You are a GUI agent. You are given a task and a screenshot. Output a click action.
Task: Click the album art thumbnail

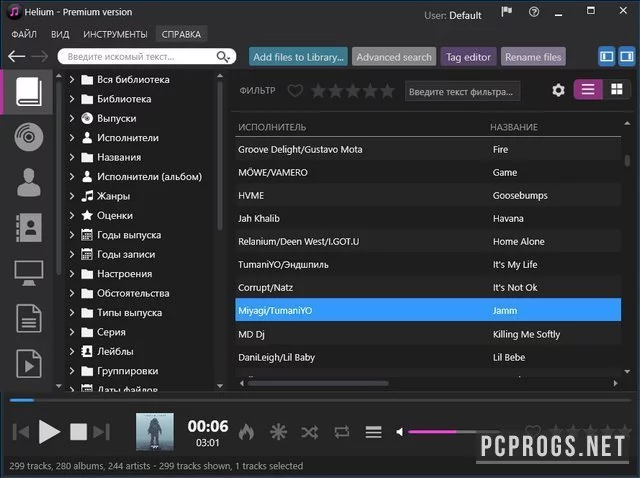[x=155, y=432]
